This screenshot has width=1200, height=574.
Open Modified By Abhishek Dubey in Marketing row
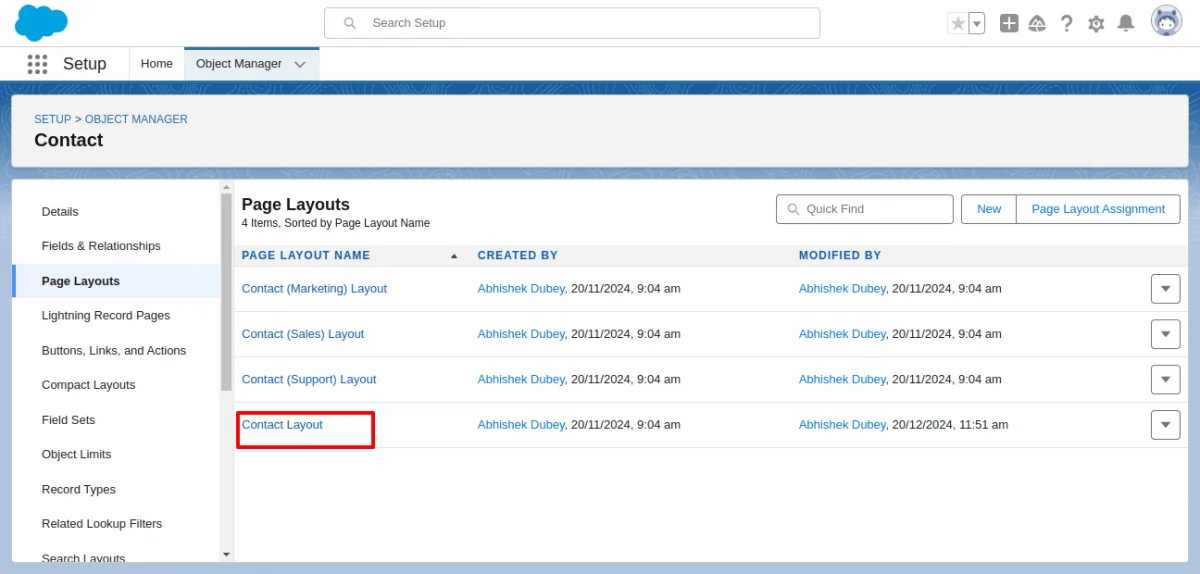842,289
